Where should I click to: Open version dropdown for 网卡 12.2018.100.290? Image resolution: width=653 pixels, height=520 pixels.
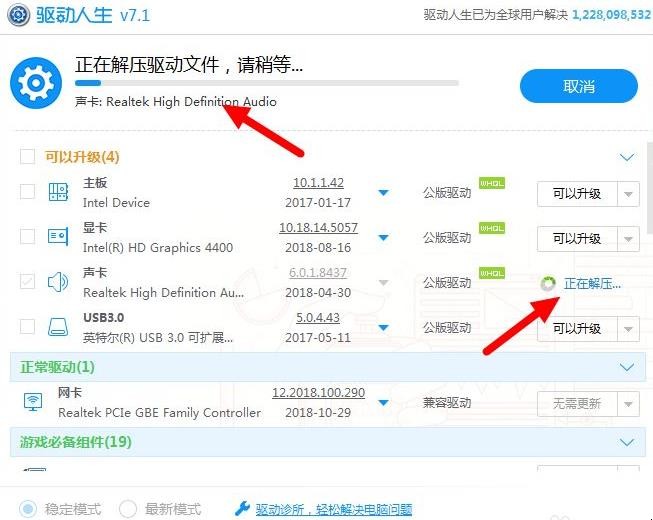coord(384,402)
